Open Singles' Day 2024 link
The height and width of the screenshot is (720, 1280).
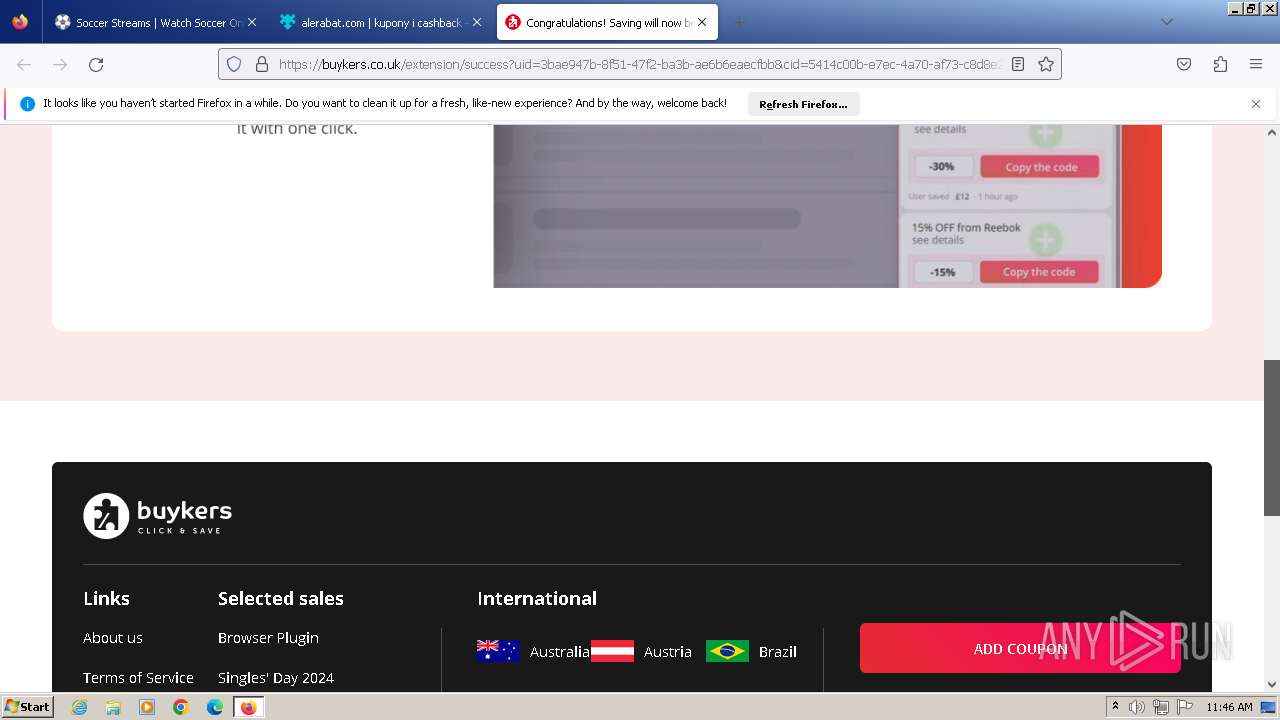276,678
